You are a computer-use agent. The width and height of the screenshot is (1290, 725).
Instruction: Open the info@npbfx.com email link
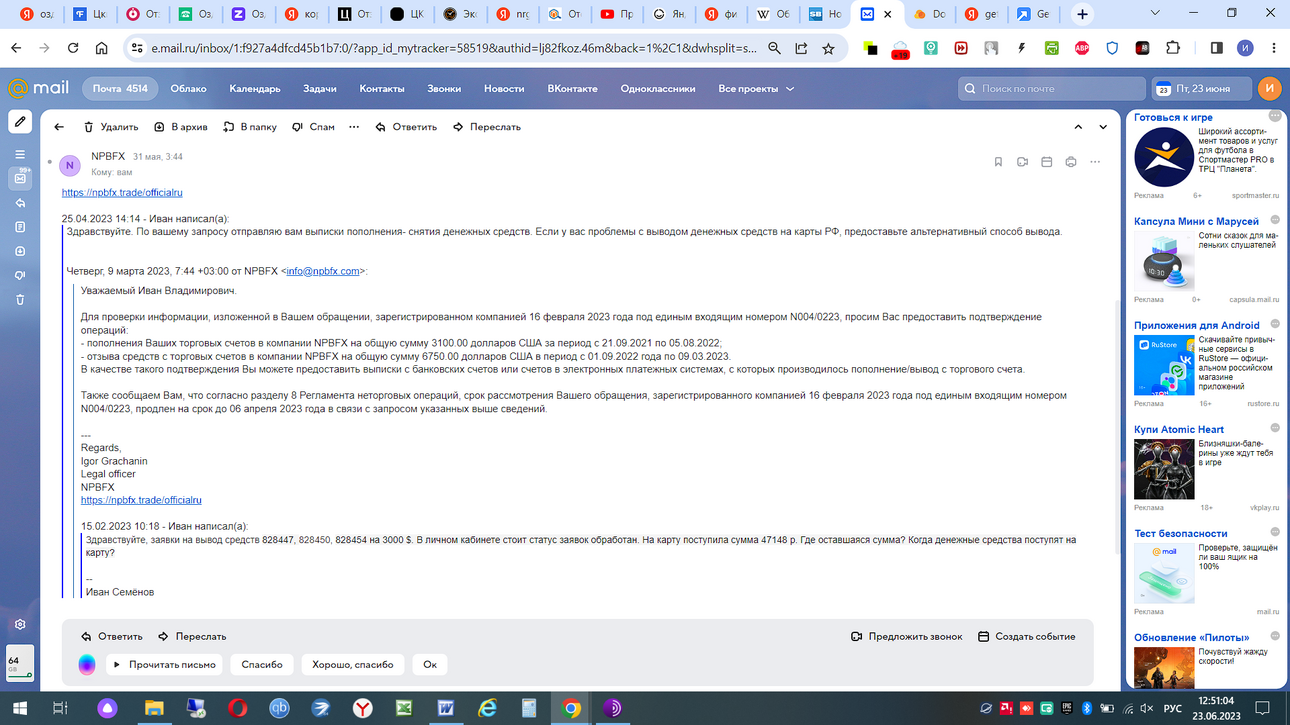tap(322, 271)
